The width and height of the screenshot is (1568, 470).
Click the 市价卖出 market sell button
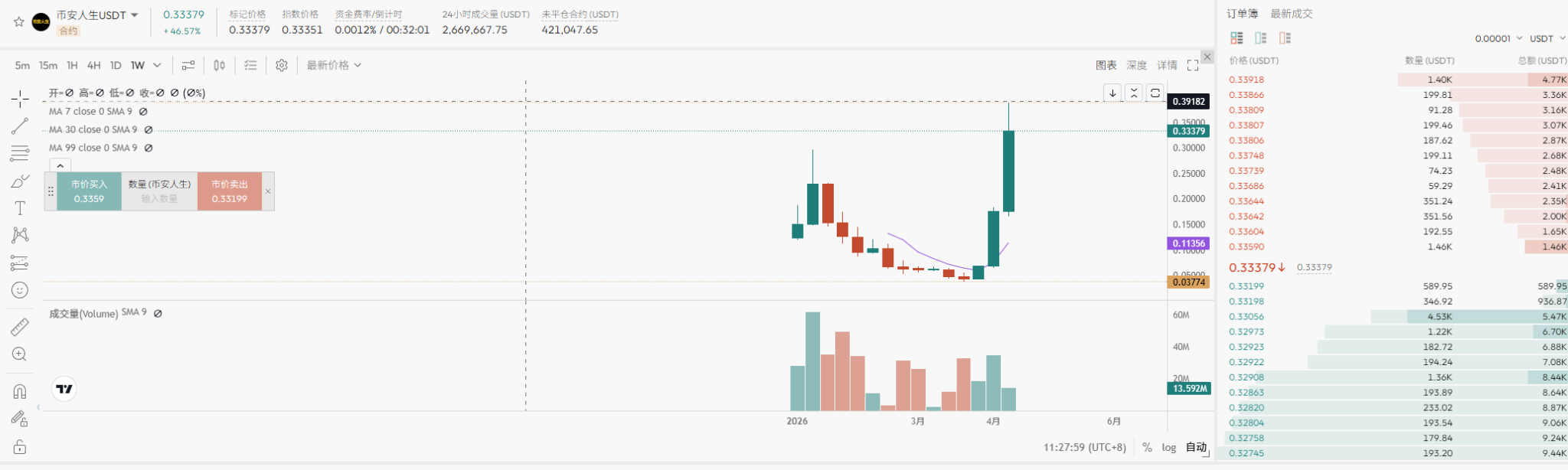[230, 191]
